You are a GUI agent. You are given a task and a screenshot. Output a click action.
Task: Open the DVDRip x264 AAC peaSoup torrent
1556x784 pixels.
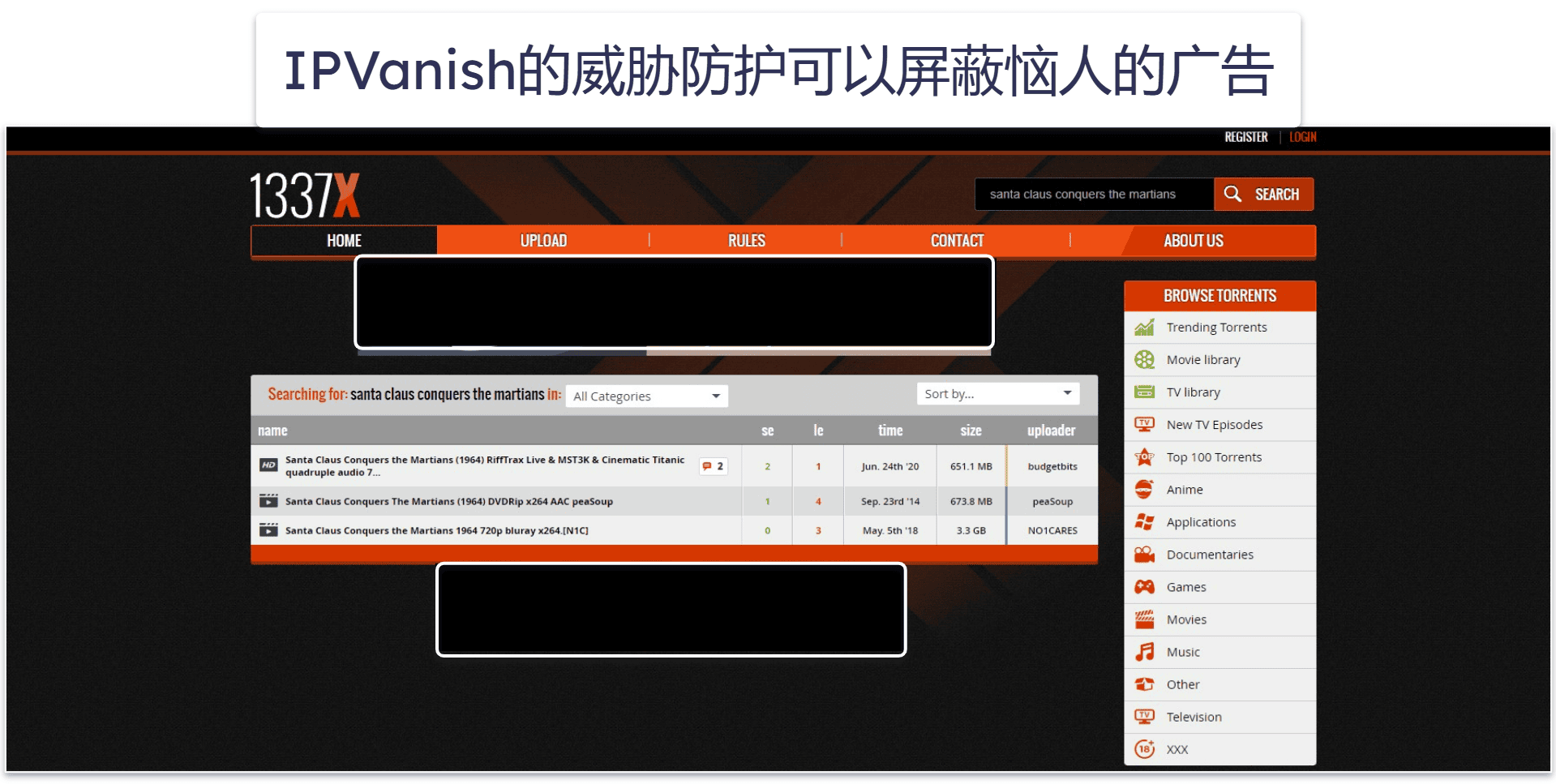tap(448, 501)
